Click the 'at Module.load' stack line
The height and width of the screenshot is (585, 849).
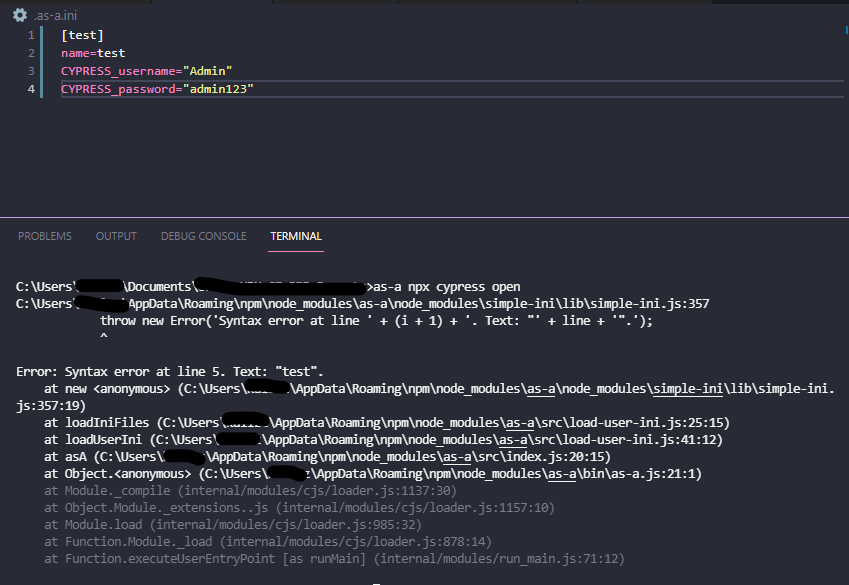coord(233,525)
